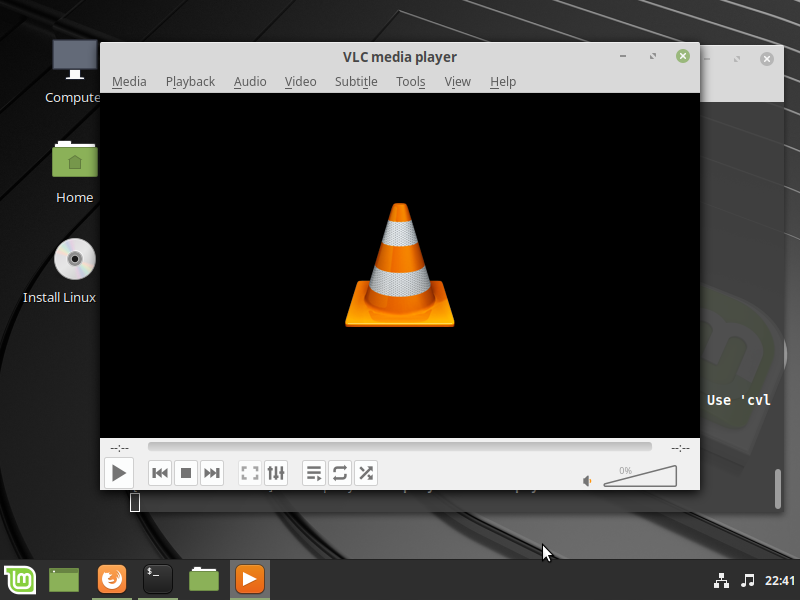Open the Video menu

[x=301, y=82]
